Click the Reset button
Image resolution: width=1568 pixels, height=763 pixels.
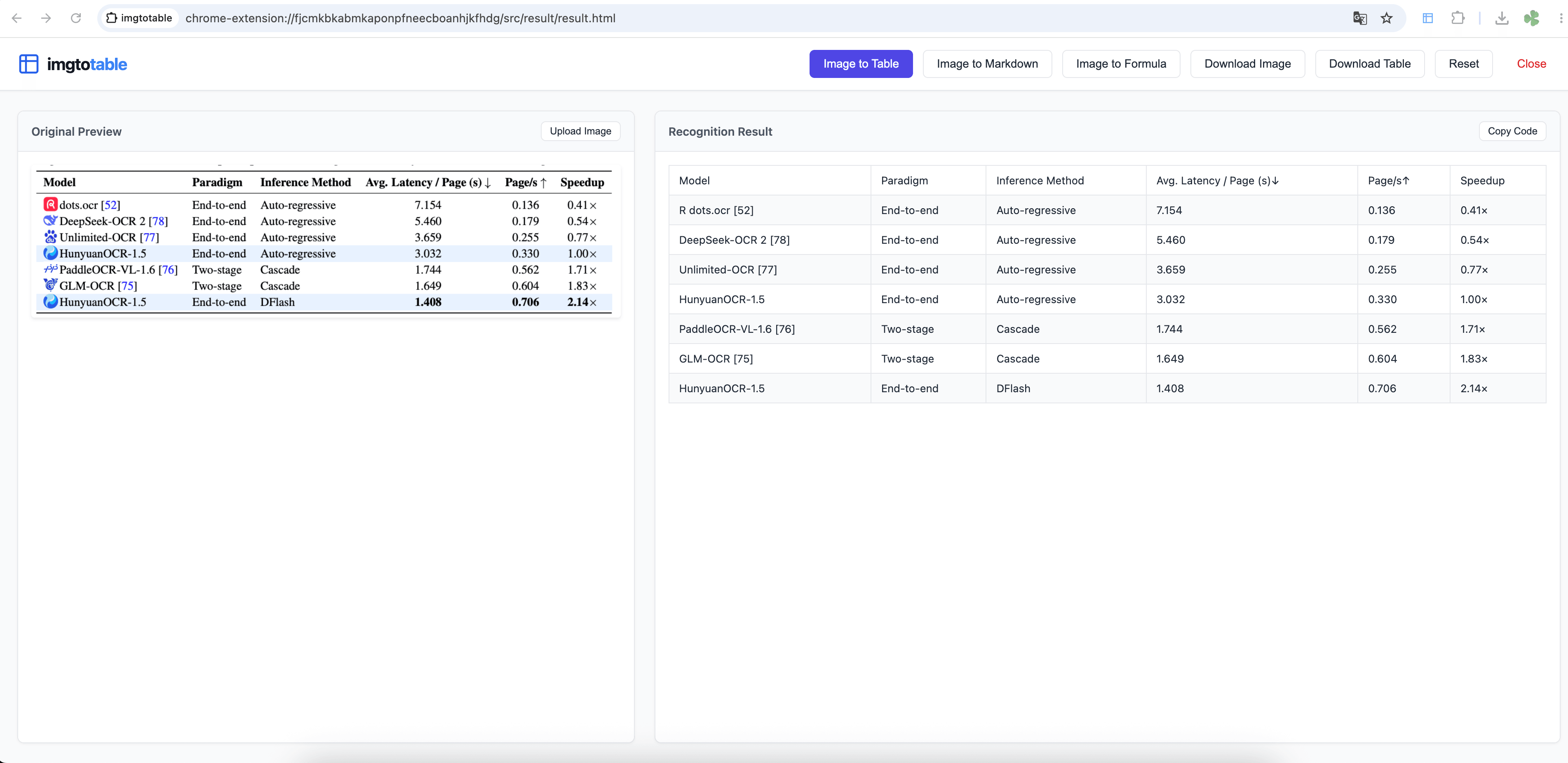[1463, 64]
